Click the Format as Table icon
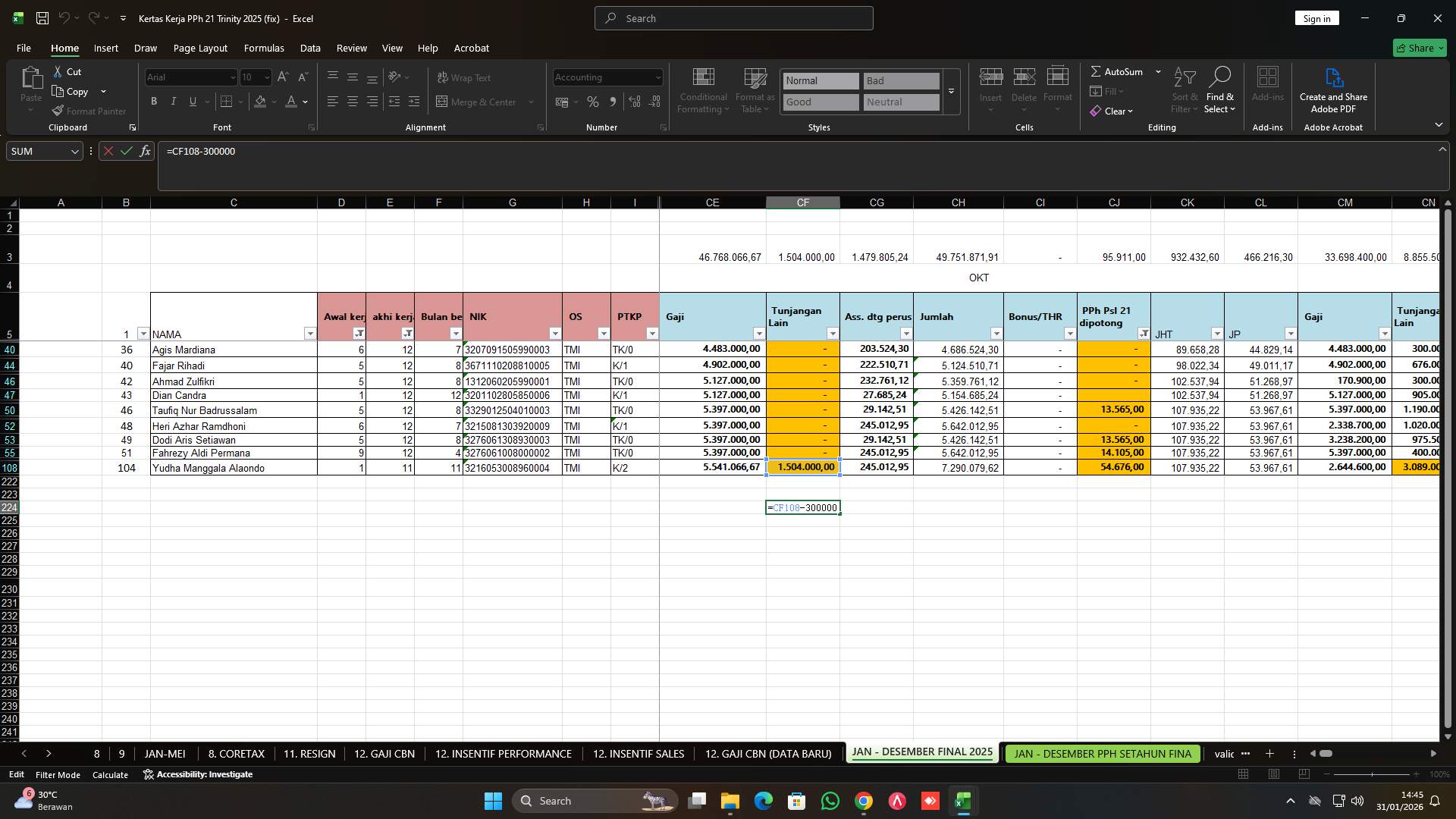1456x819 pixels. [754, 89]
